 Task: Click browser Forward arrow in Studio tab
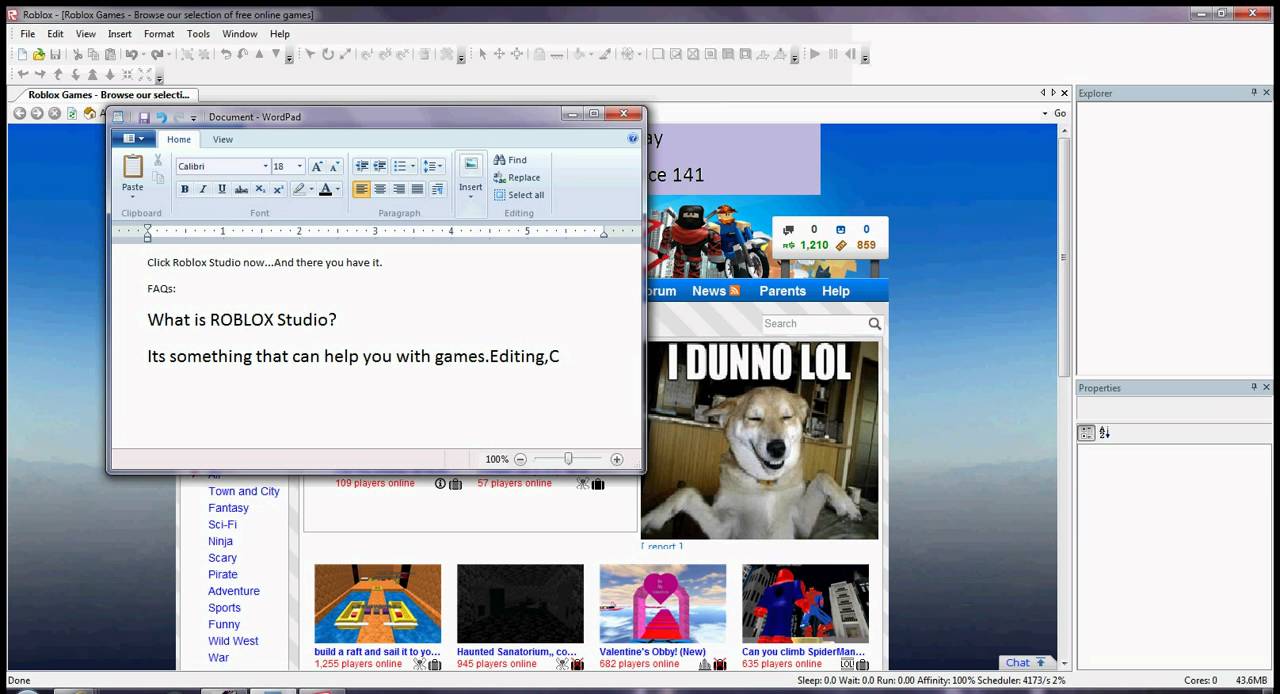37,113
